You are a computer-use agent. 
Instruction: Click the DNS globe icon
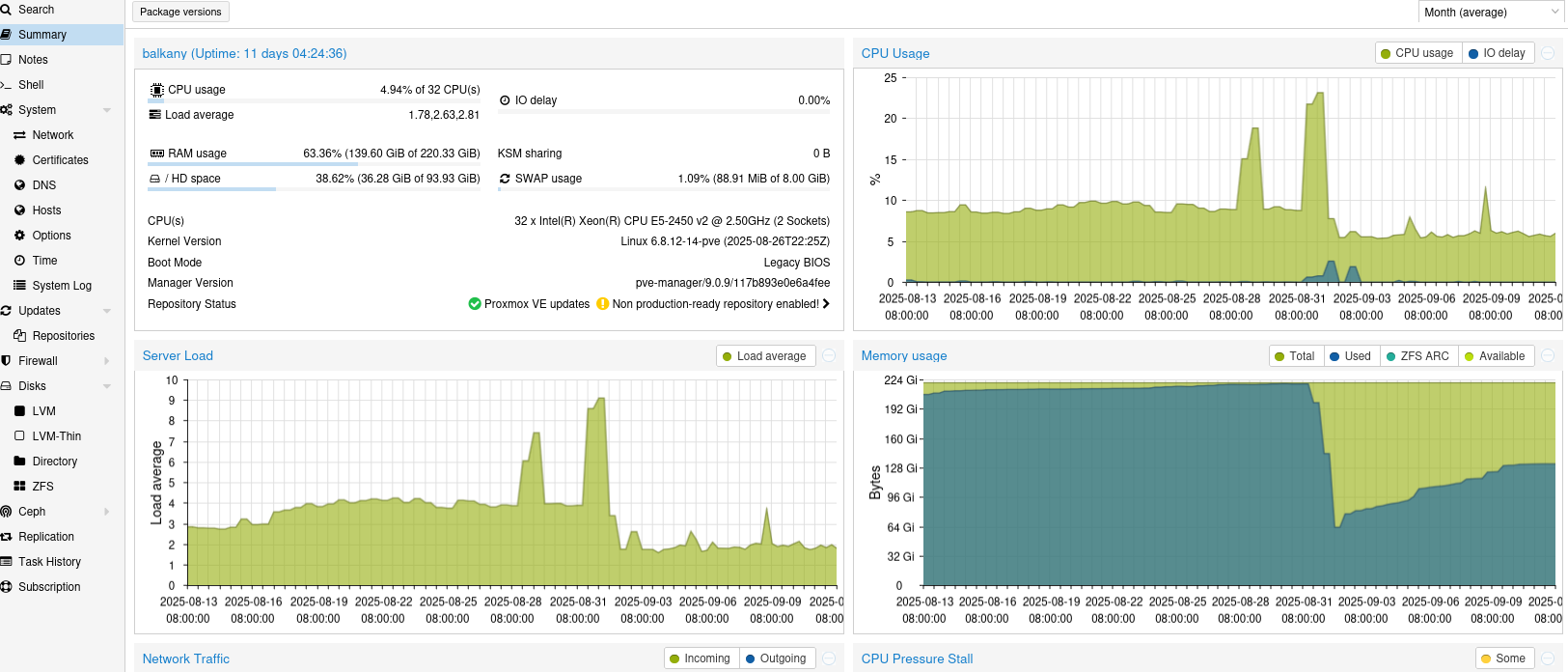pos(19,185)
